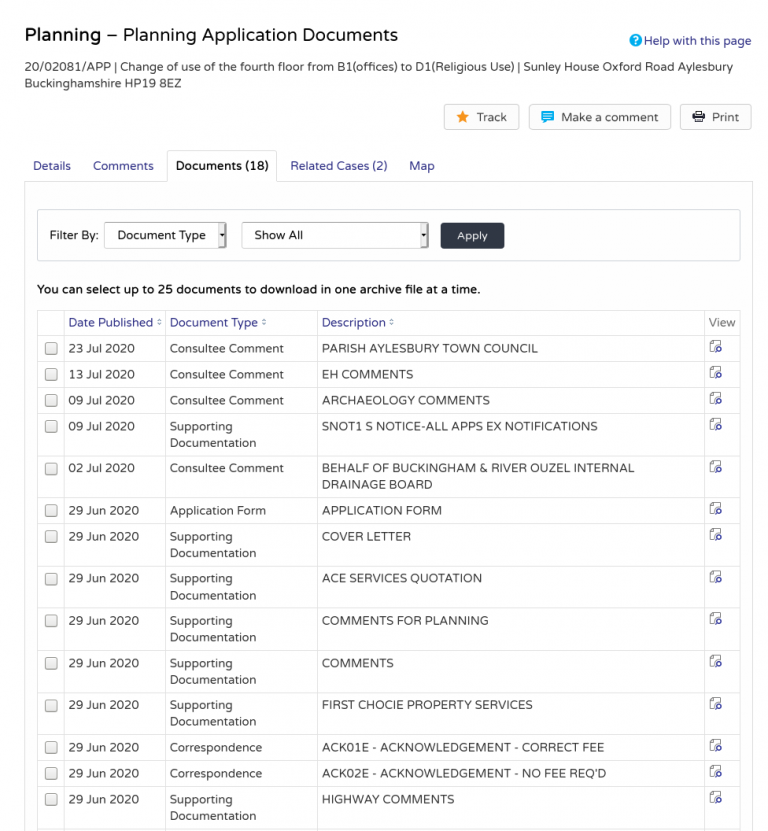Viewport: 768px width, 831px height.
Task: View the PARISH AYLESBURY TOWN COUNCIL document
Action: pyautogui.click(x=715, y=346)
